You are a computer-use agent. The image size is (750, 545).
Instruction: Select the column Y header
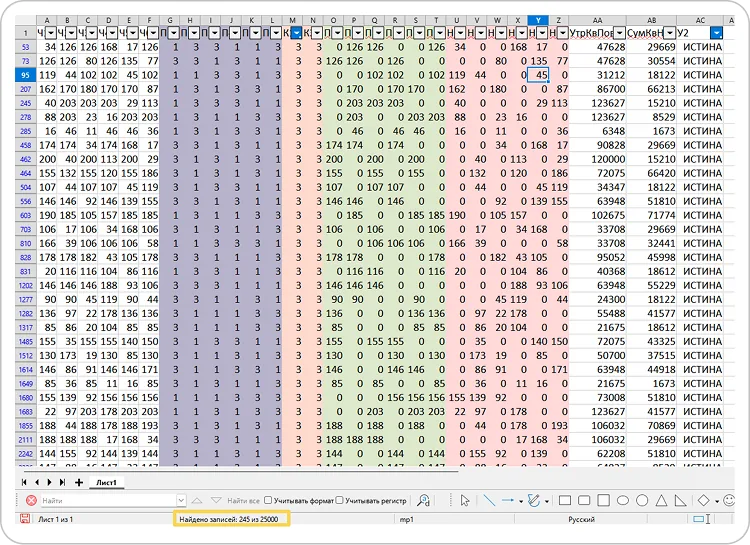(x=538, y=20)
